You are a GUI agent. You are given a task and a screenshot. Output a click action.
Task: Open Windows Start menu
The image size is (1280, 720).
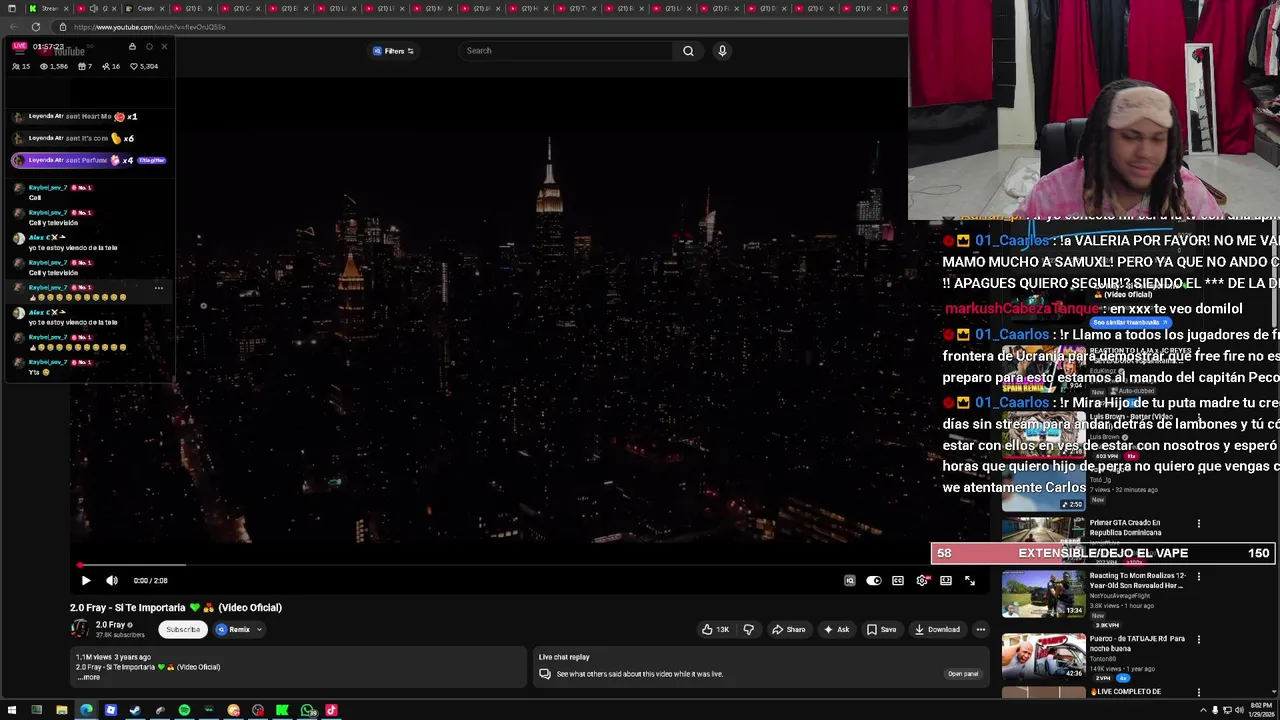[12, 711]
